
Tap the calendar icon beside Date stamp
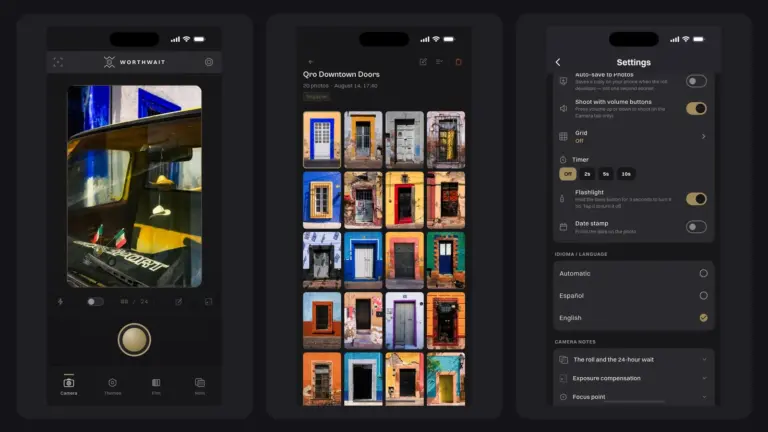[563, 227]
